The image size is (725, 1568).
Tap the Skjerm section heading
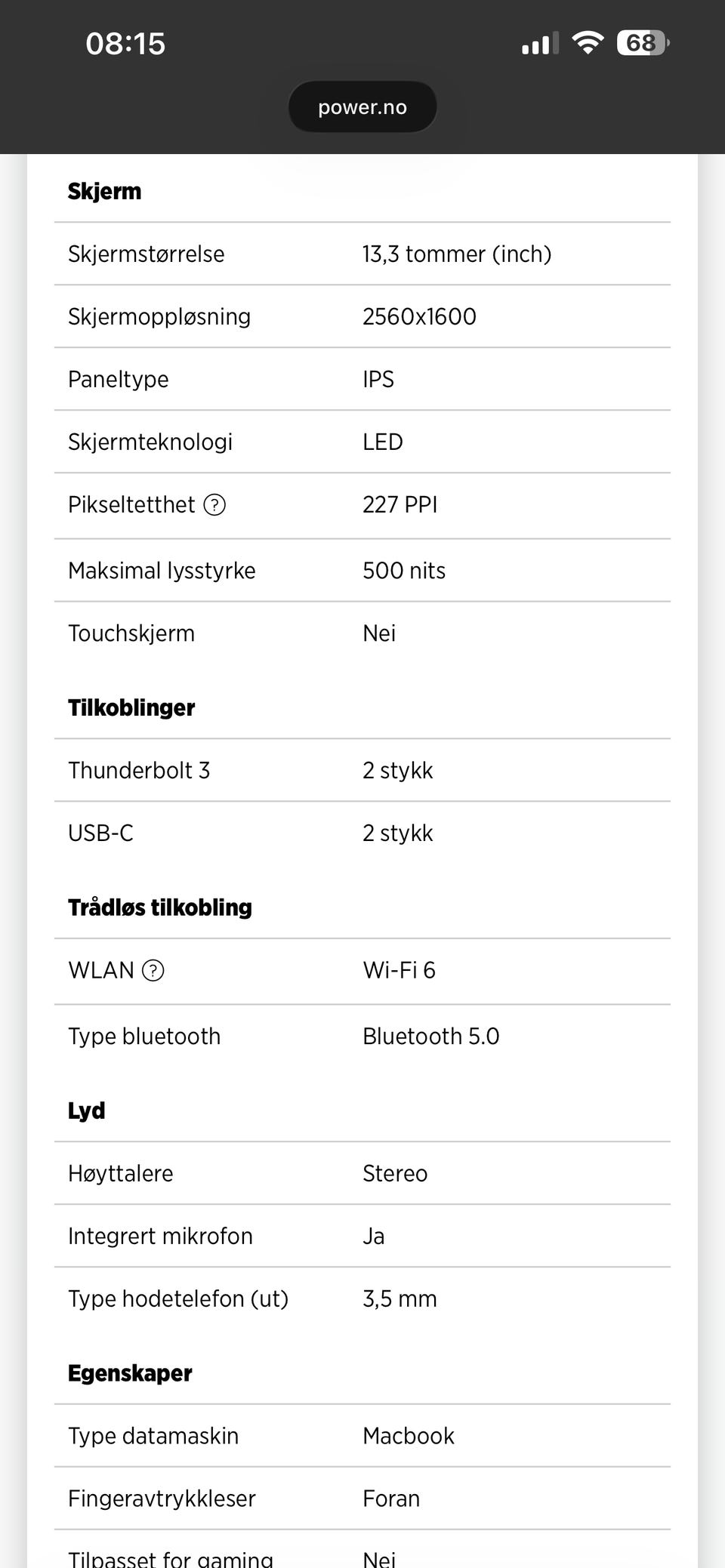coord(105,192)
